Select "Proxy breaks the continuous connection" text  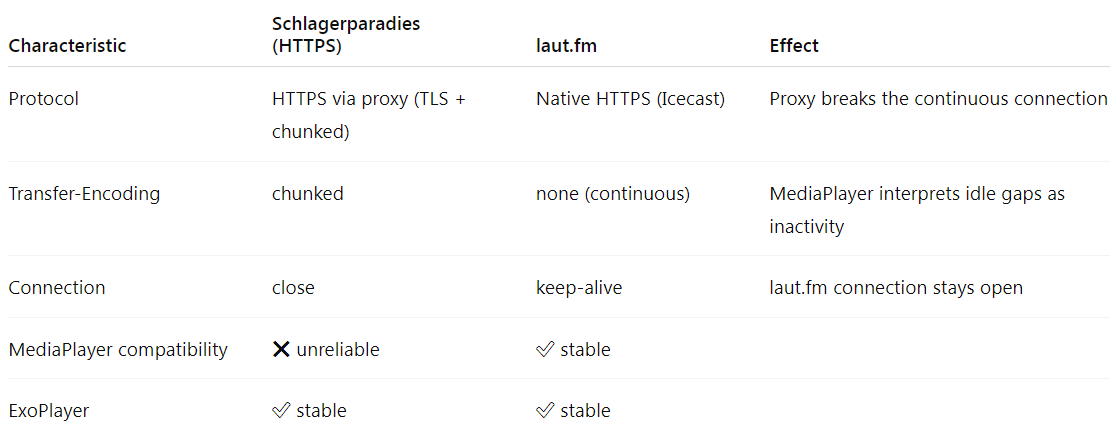click(x=938, y=99)
